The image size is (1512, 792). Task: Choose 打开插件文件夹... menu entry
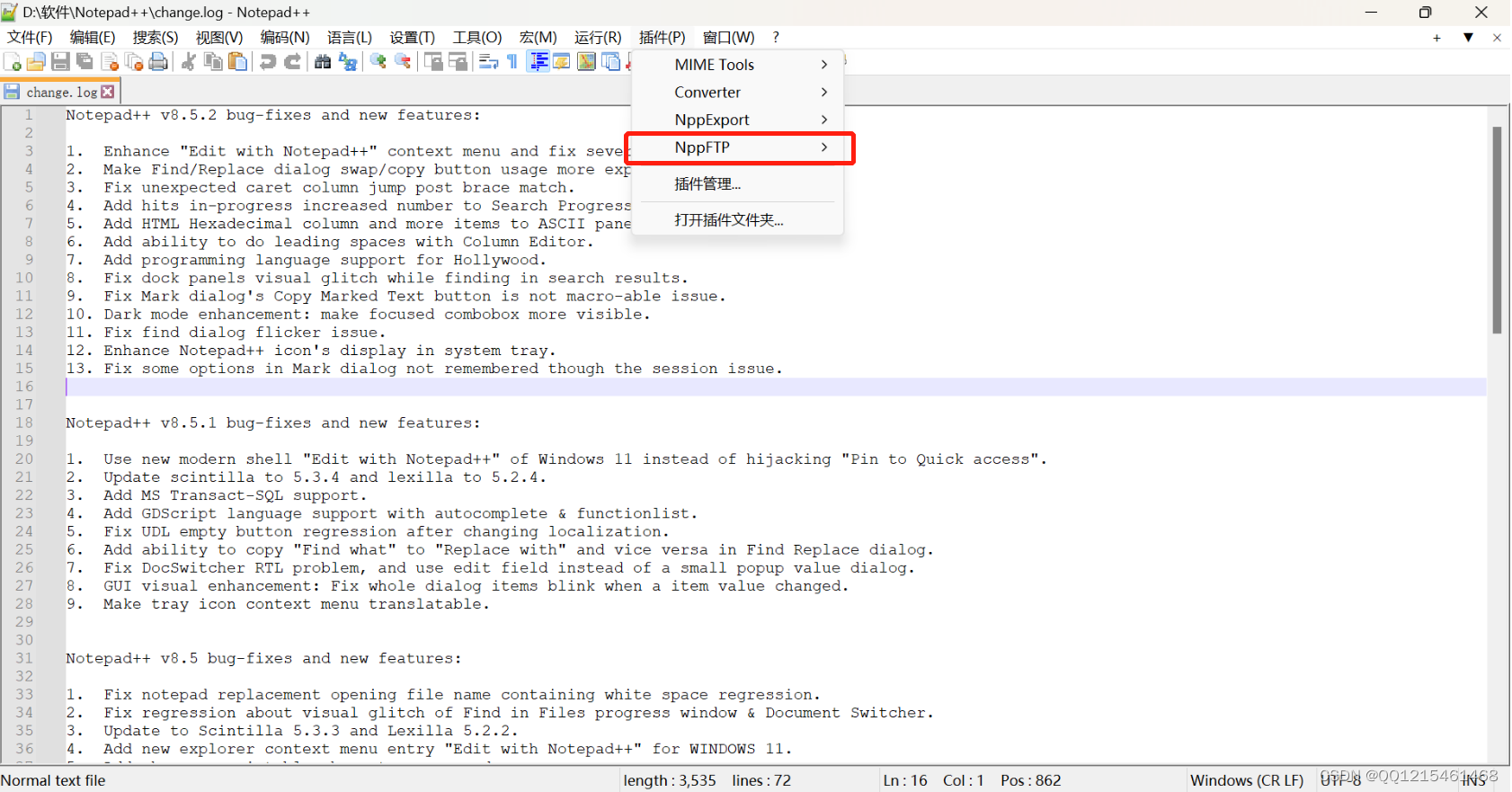(x=738, y=220)
